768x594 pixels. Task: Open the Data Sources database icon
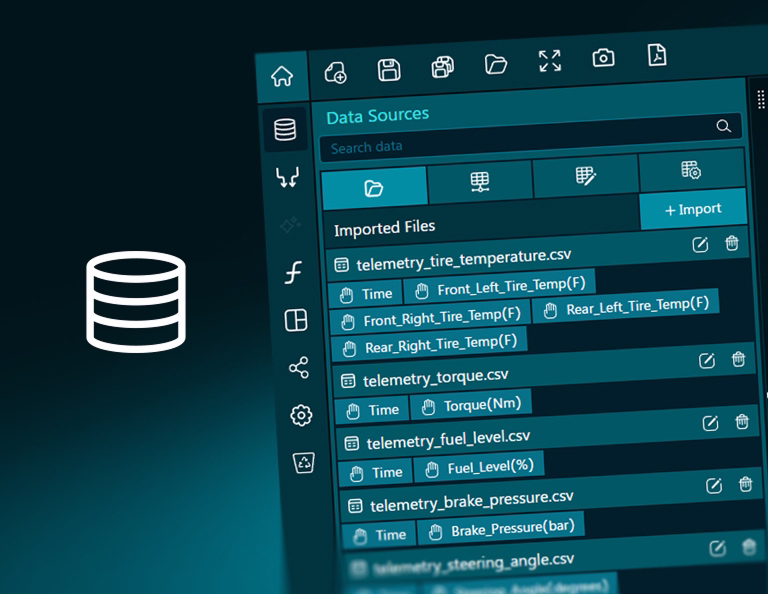285,130
